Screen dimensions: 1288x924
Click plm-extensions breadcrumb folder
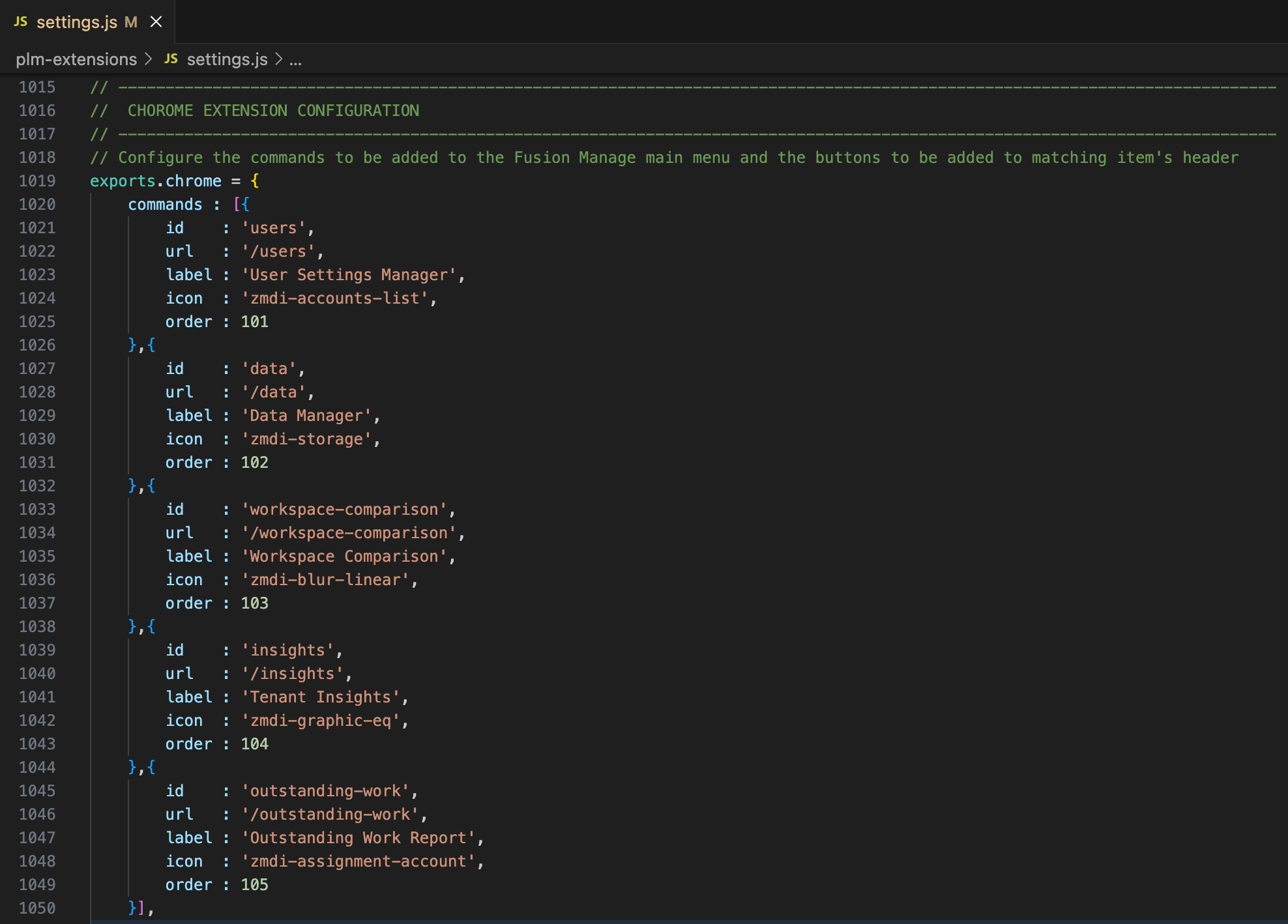click(76, 59)
